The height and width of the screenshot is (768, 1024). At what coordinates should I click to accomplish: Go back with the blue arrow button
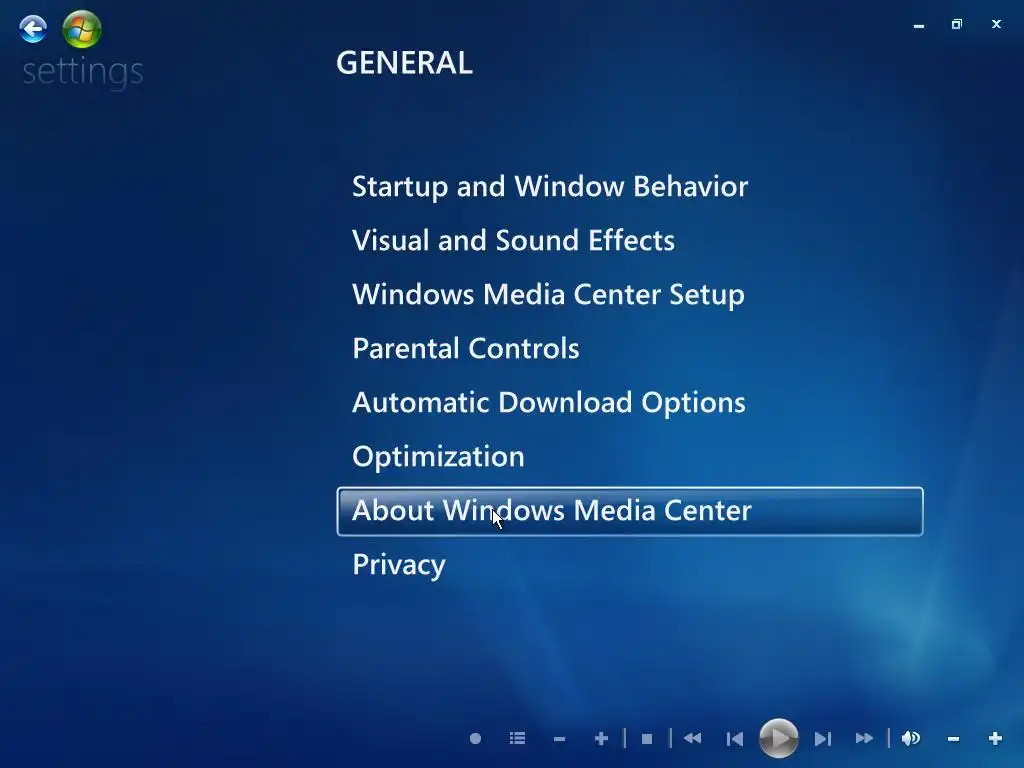pyautogui.click(x=33, y=29)
